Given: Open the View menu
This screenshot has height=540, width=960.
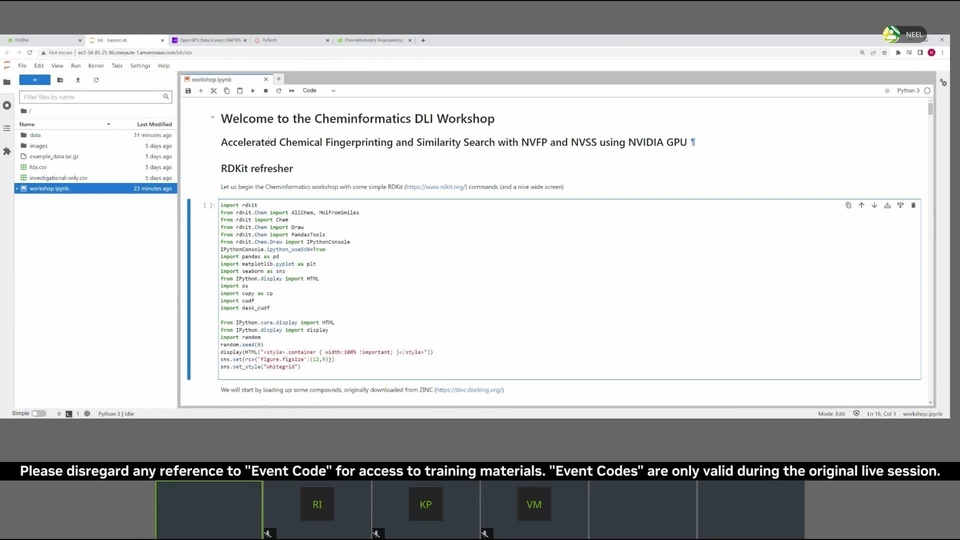Looking at the screenshot, I should 57,66.
